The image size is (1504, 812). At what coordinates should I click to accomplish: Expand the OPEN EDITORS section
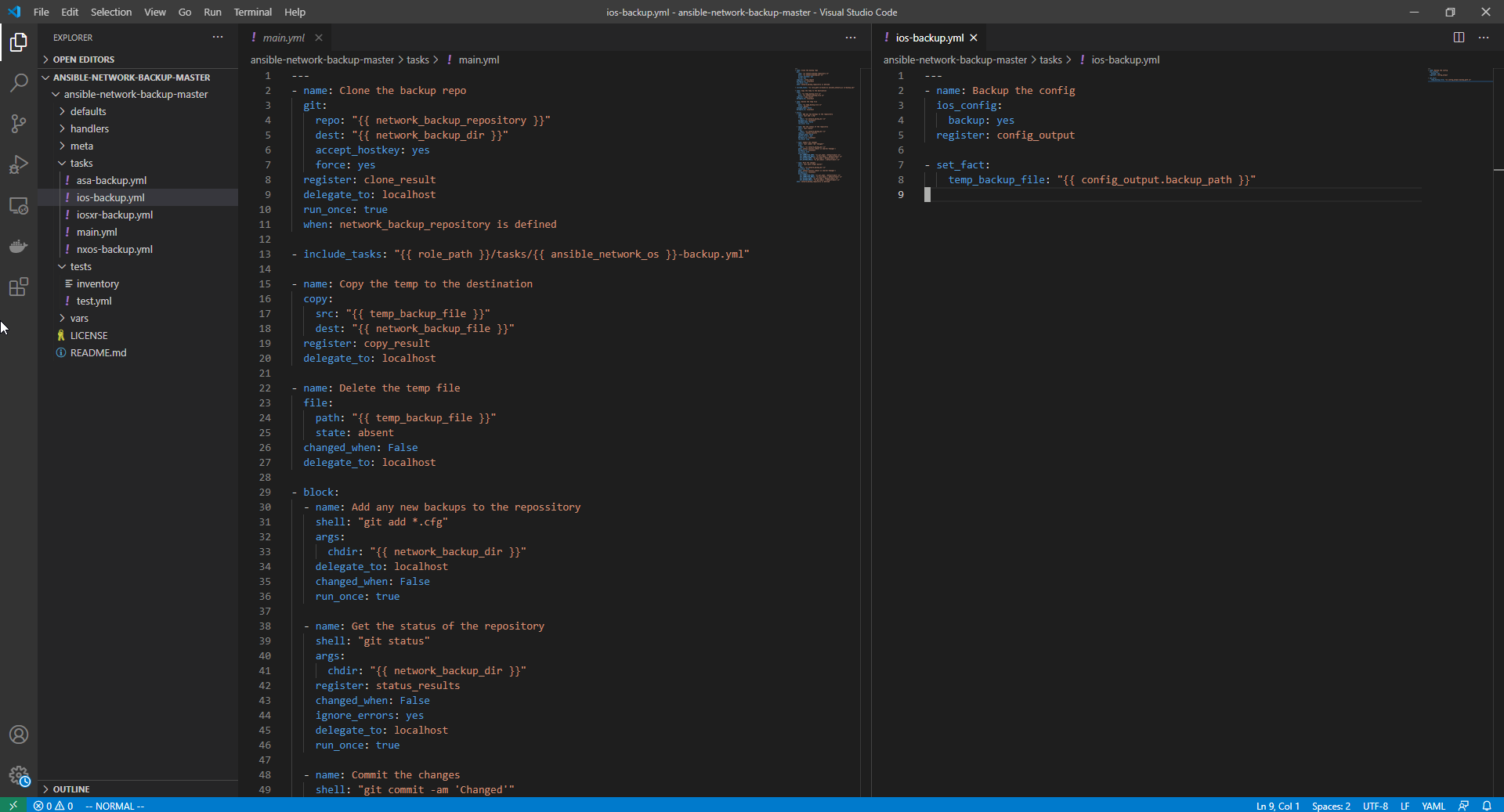(83, 60)
